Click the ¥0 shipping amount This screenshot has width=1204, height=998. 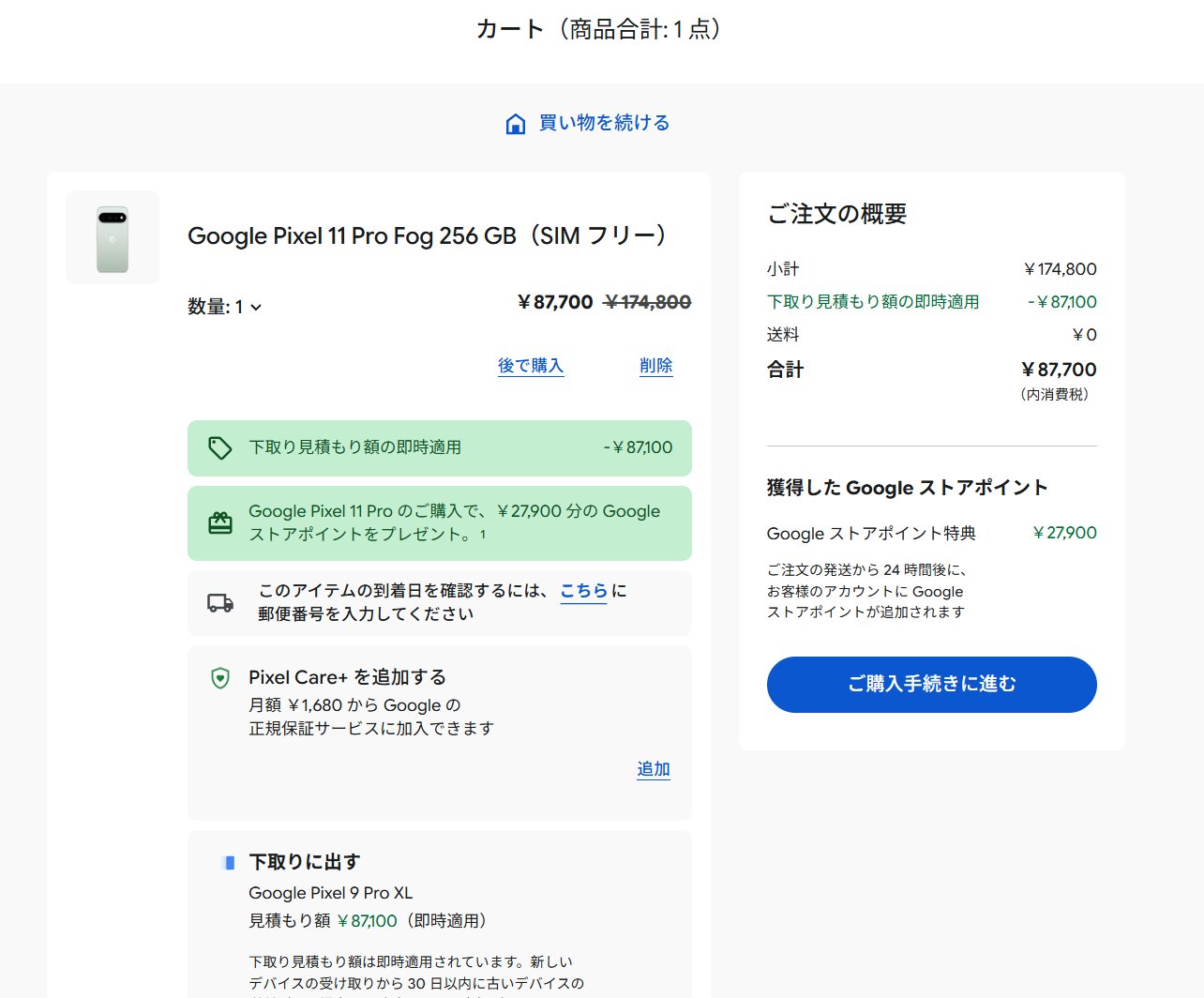(x=1085, y=335)
